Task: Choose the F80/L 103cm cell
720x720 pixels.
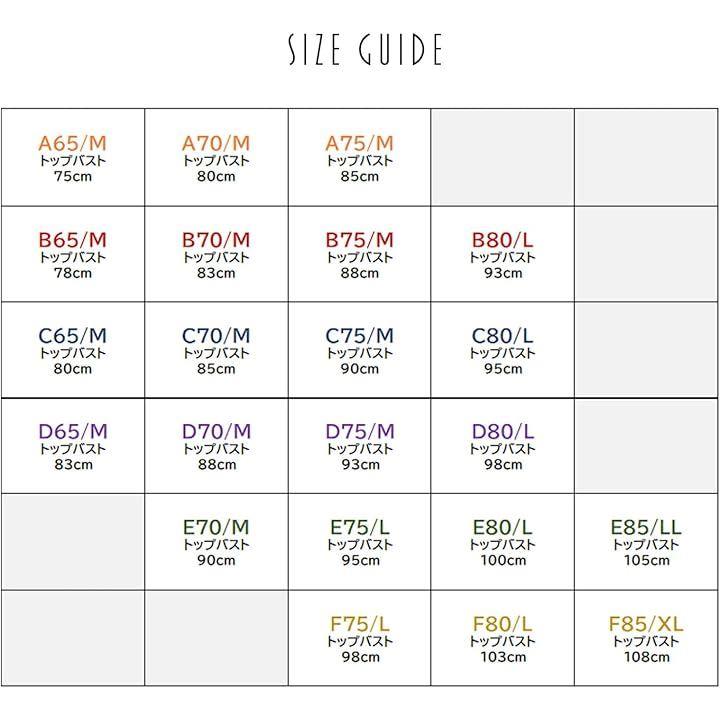Action: coord(503,638)
